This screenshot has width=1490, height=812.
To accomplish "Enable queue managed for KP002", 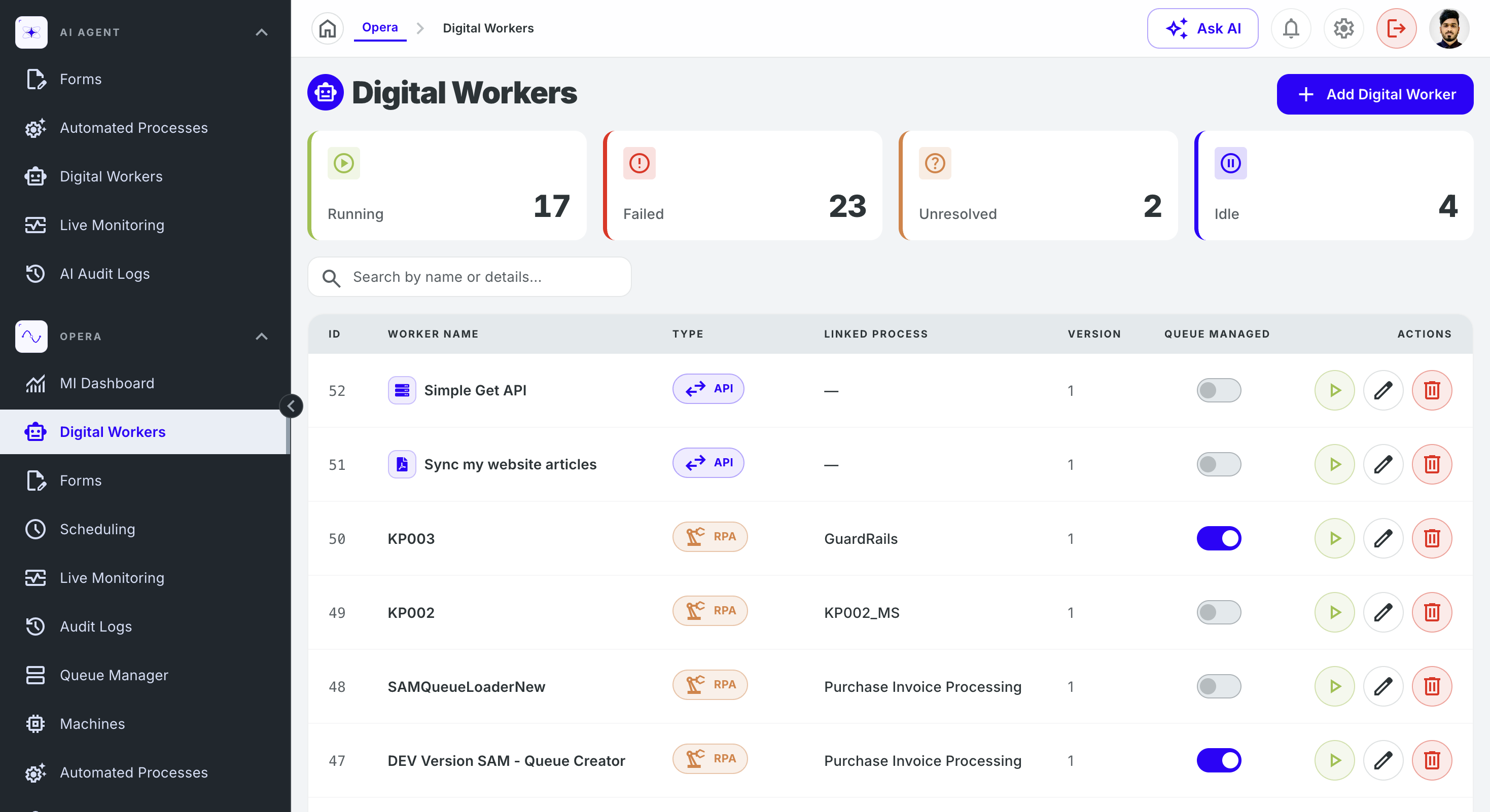I will [1219, 612].
